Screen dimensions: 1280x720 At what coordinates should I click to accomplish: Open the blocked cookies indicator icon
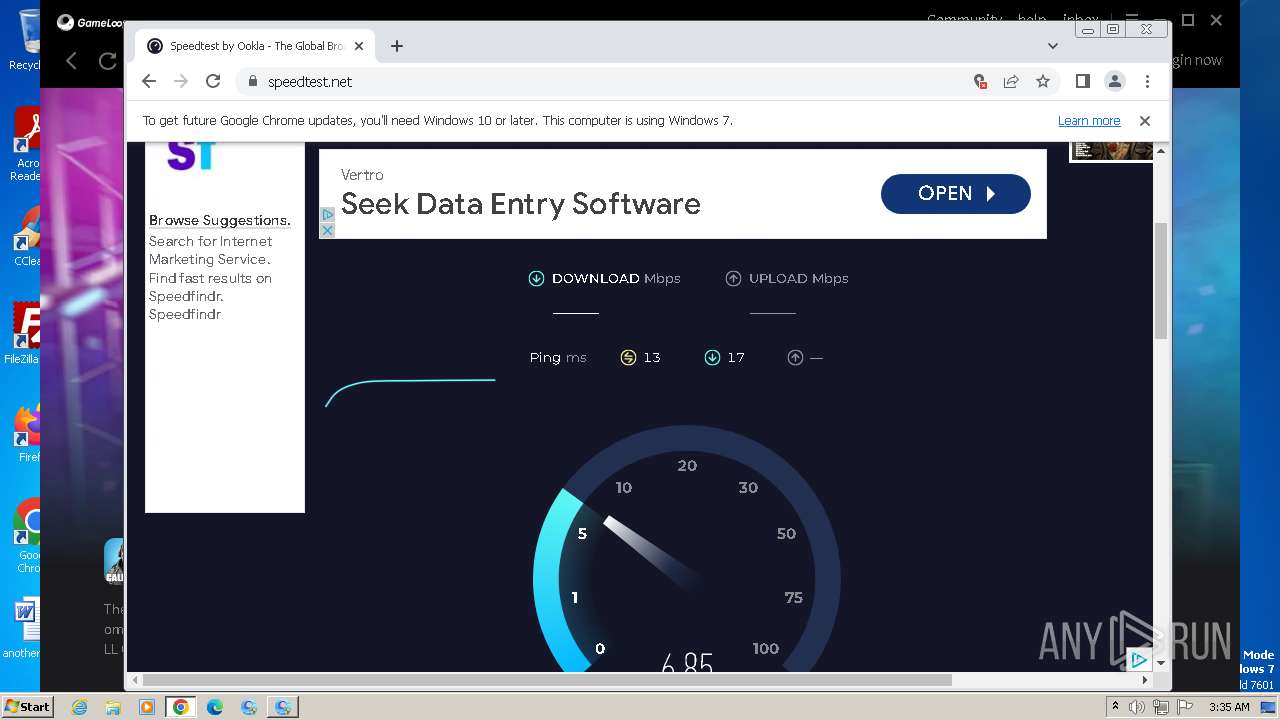click(x=980, y=82)
